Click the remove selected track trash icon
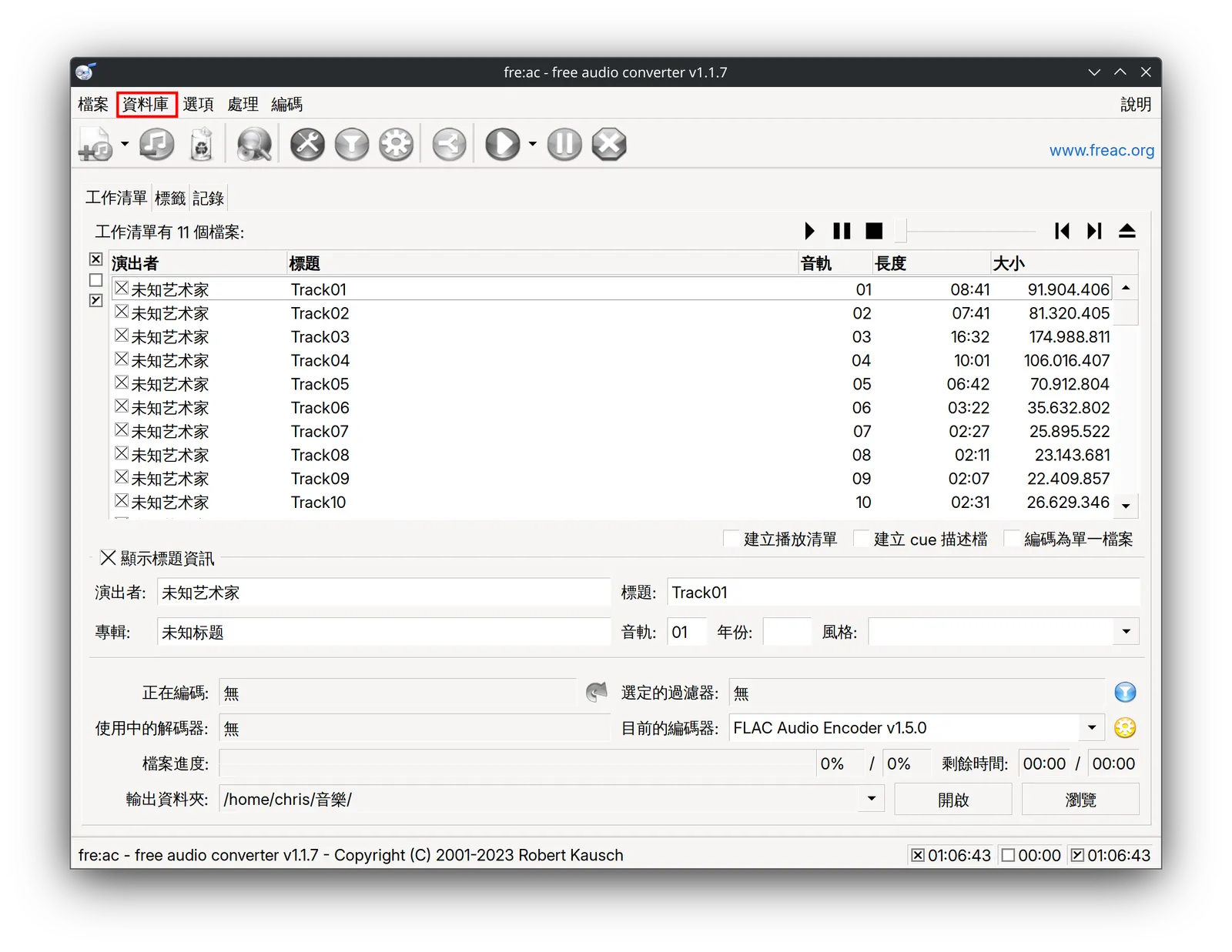Screen dimensions: 1232x952 tap(201, 145)
